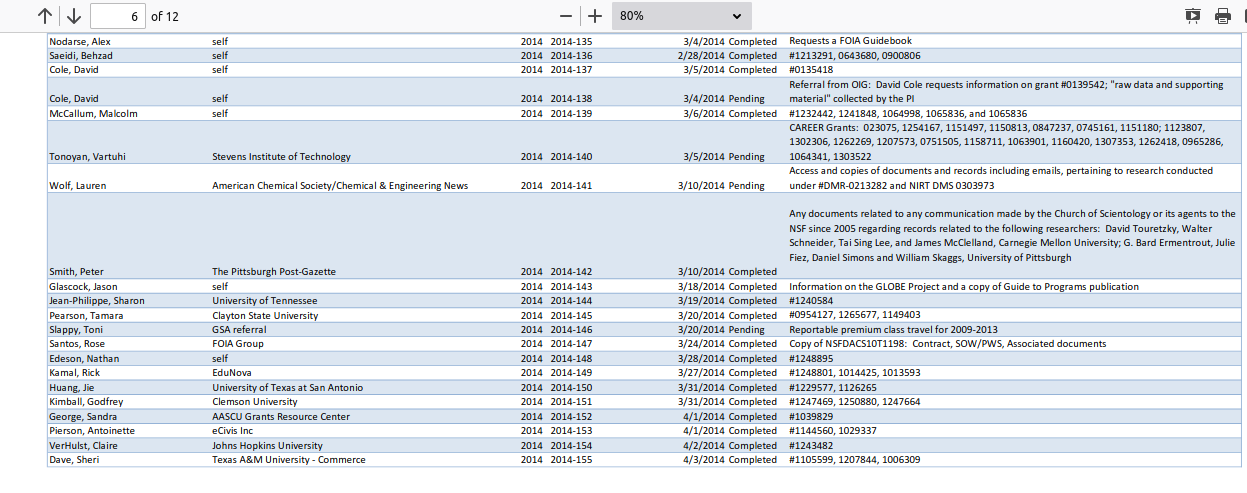The width and height of the screenshot is (1247, 493).
Task: Click AASCU Grants Resource Center cell
Action: [x=281, y=417]
